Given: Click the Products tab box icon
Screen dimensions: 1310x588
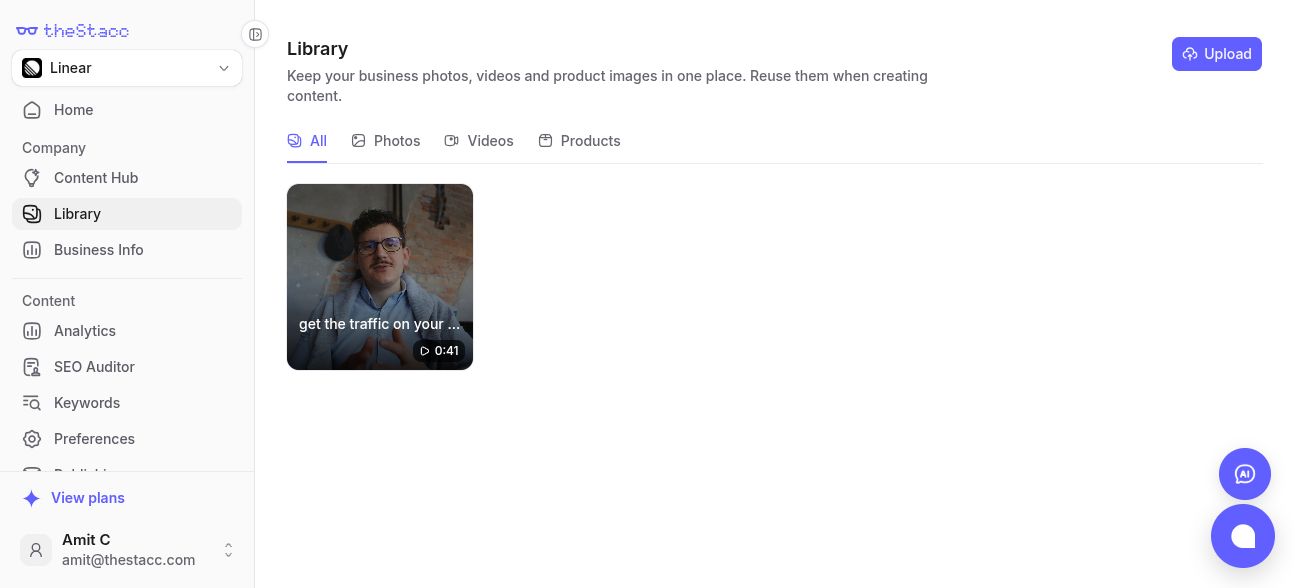Looking at the screenshot, I should point(545,141).
